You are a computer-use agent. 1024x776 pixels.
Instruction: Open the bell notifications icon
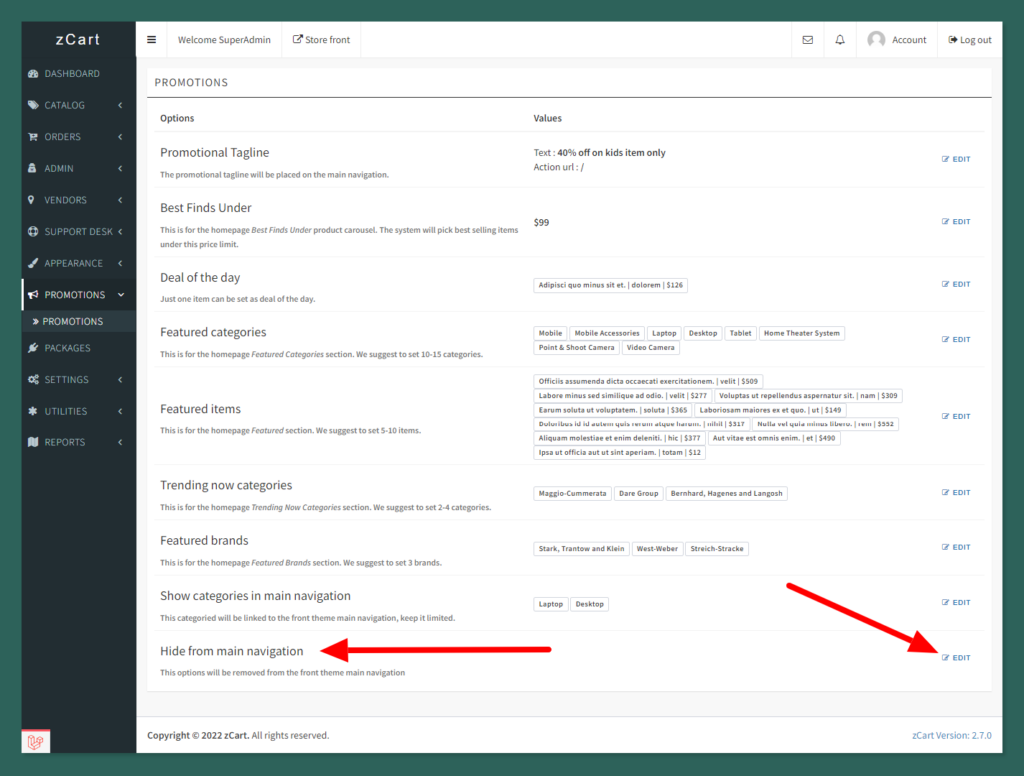pyautogui.click(x=840, y=40)
